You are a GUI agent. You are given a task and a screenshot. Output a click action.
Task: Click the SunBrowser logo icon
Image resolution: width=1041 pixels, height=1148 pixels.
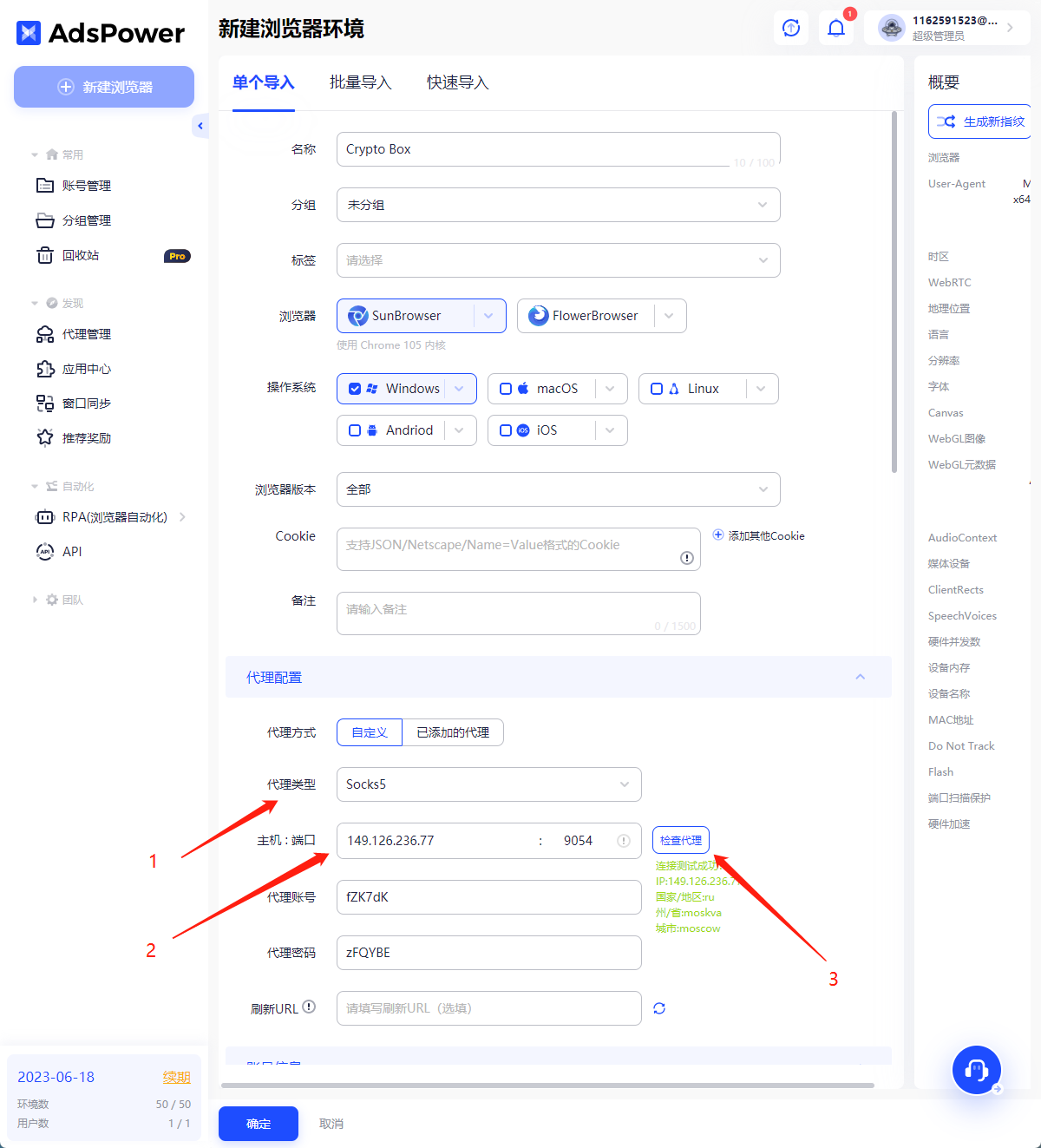coord(357,316)
